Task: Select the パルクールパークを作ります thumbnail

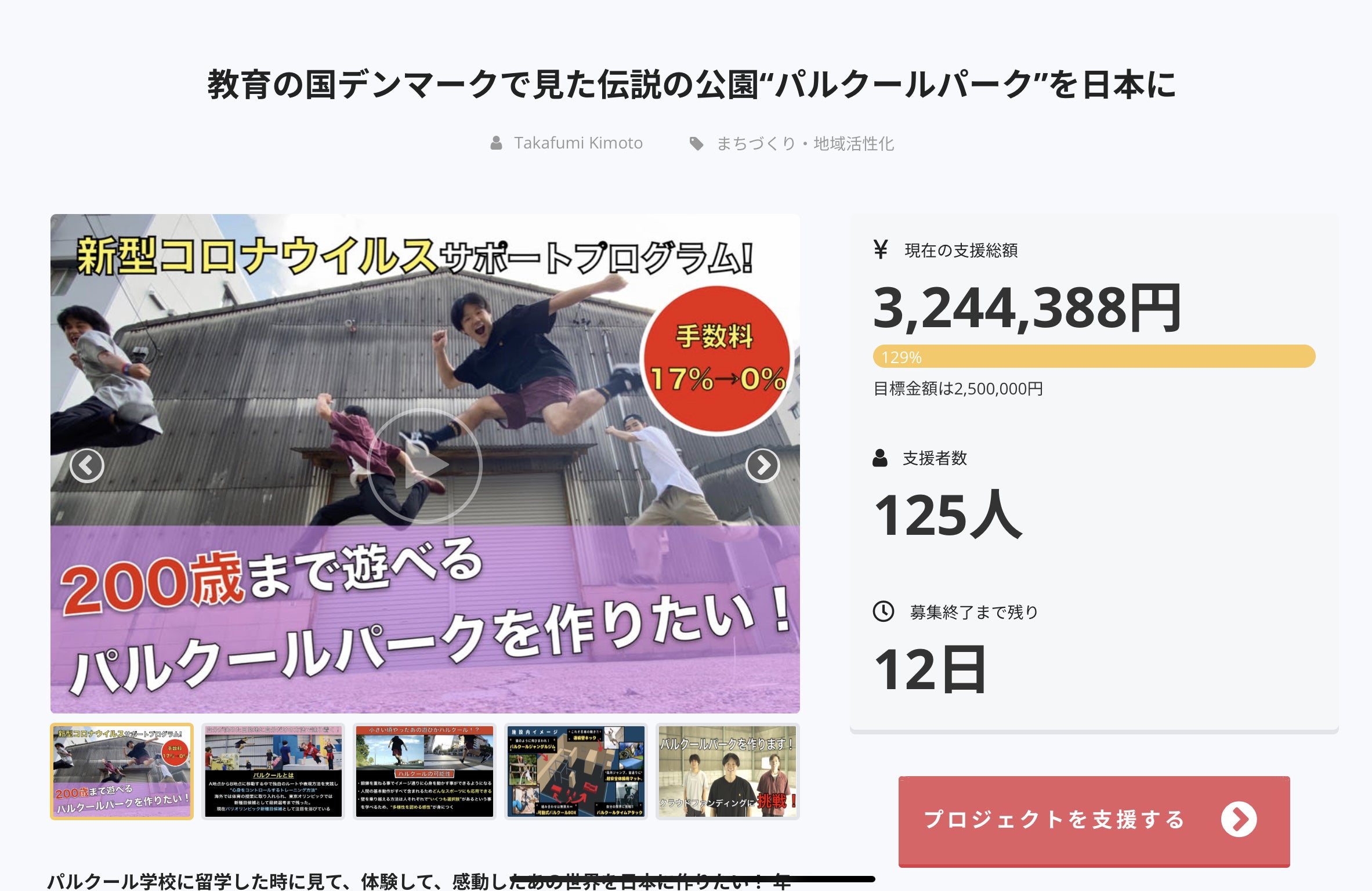Action: pyautogui.click(x=727, y=771)
